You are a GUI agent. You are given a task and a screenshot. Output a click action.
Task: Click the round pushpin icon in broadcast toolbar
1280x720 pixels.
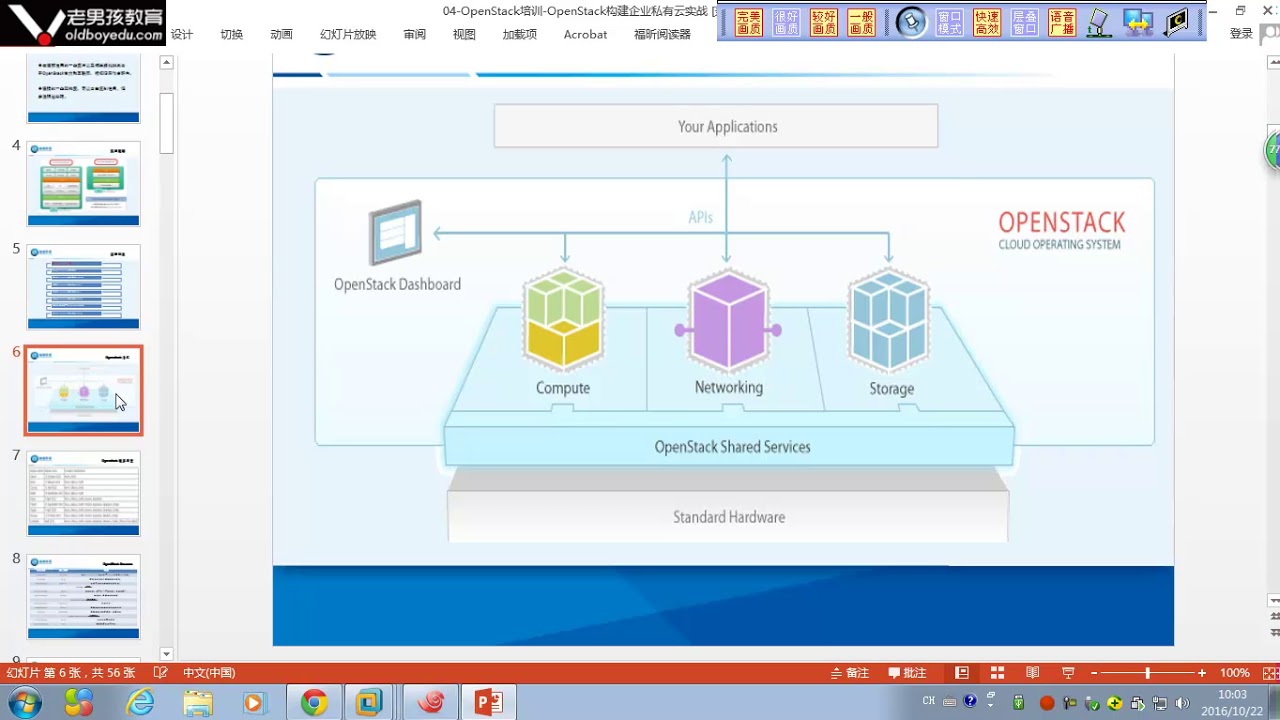coord(911,22)
